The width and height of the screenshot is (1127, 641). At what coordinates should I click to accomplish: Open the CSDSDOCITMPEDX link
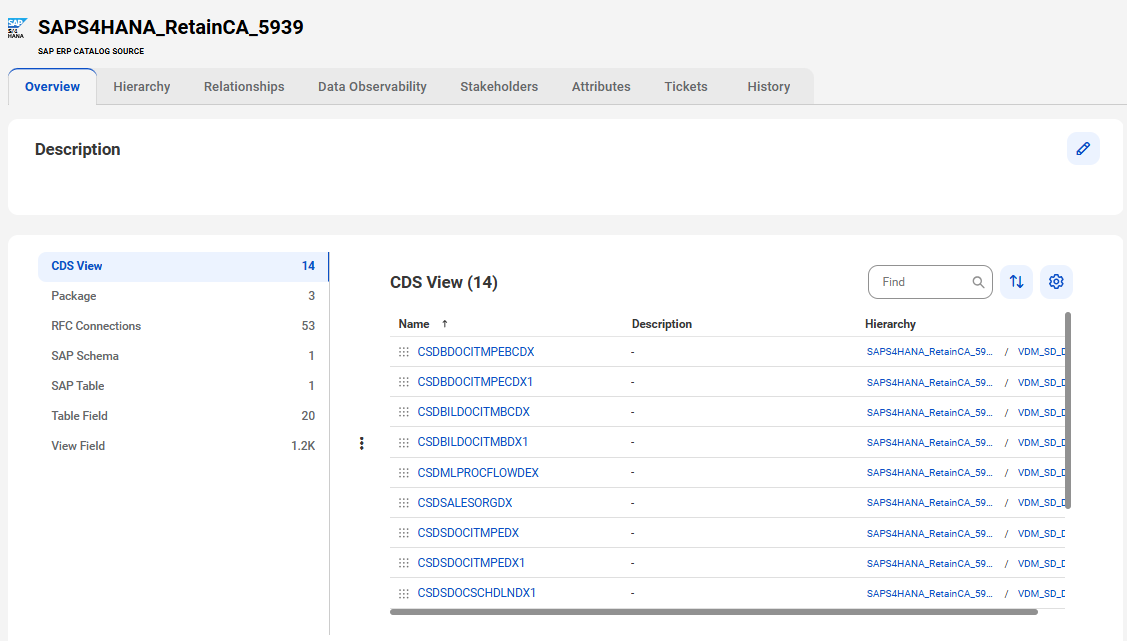tap(468, 533)
